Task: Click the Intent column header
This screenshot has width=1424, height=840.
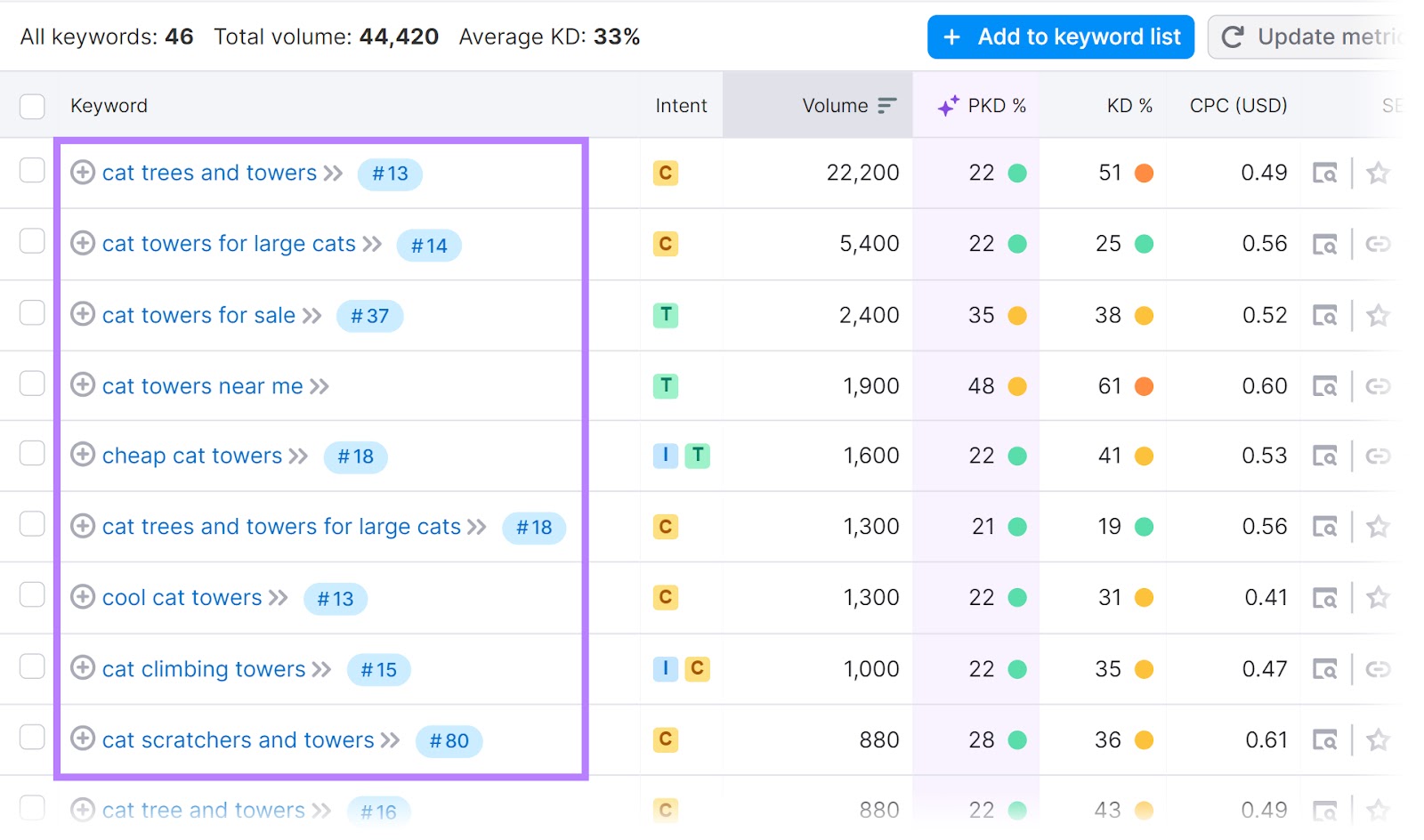Action: (680, 105)
